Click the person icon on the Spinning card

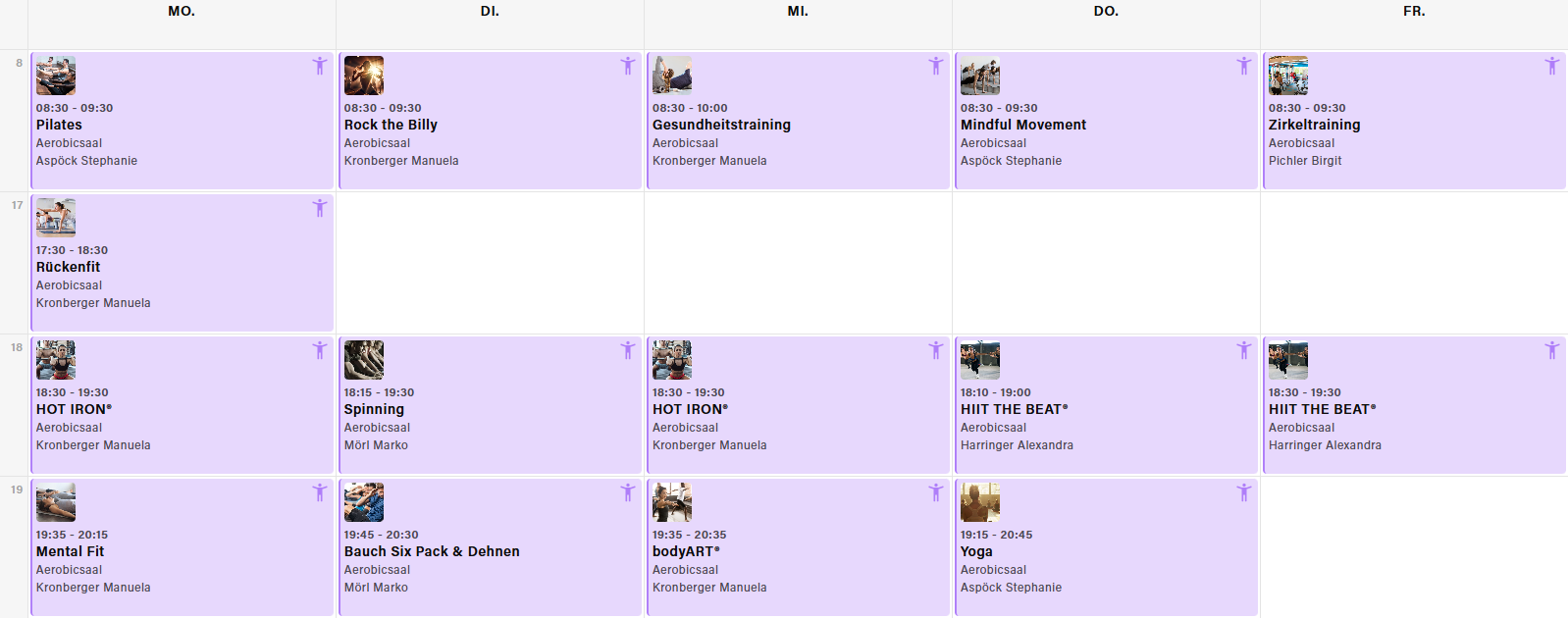pyautogui.click(x=628, y=350)
